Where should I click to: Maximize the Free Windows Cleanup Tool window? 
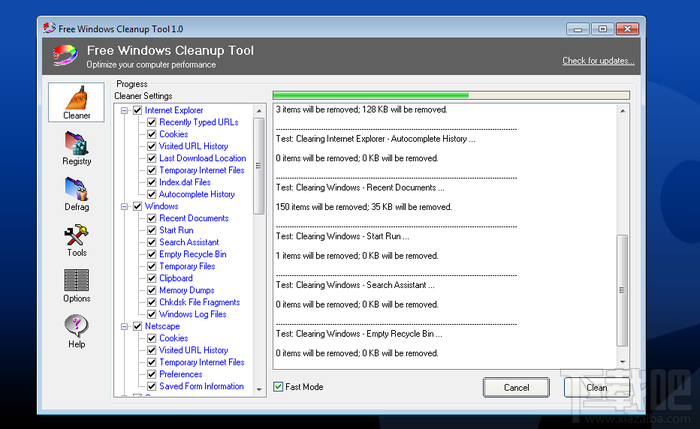coord(602,29)
